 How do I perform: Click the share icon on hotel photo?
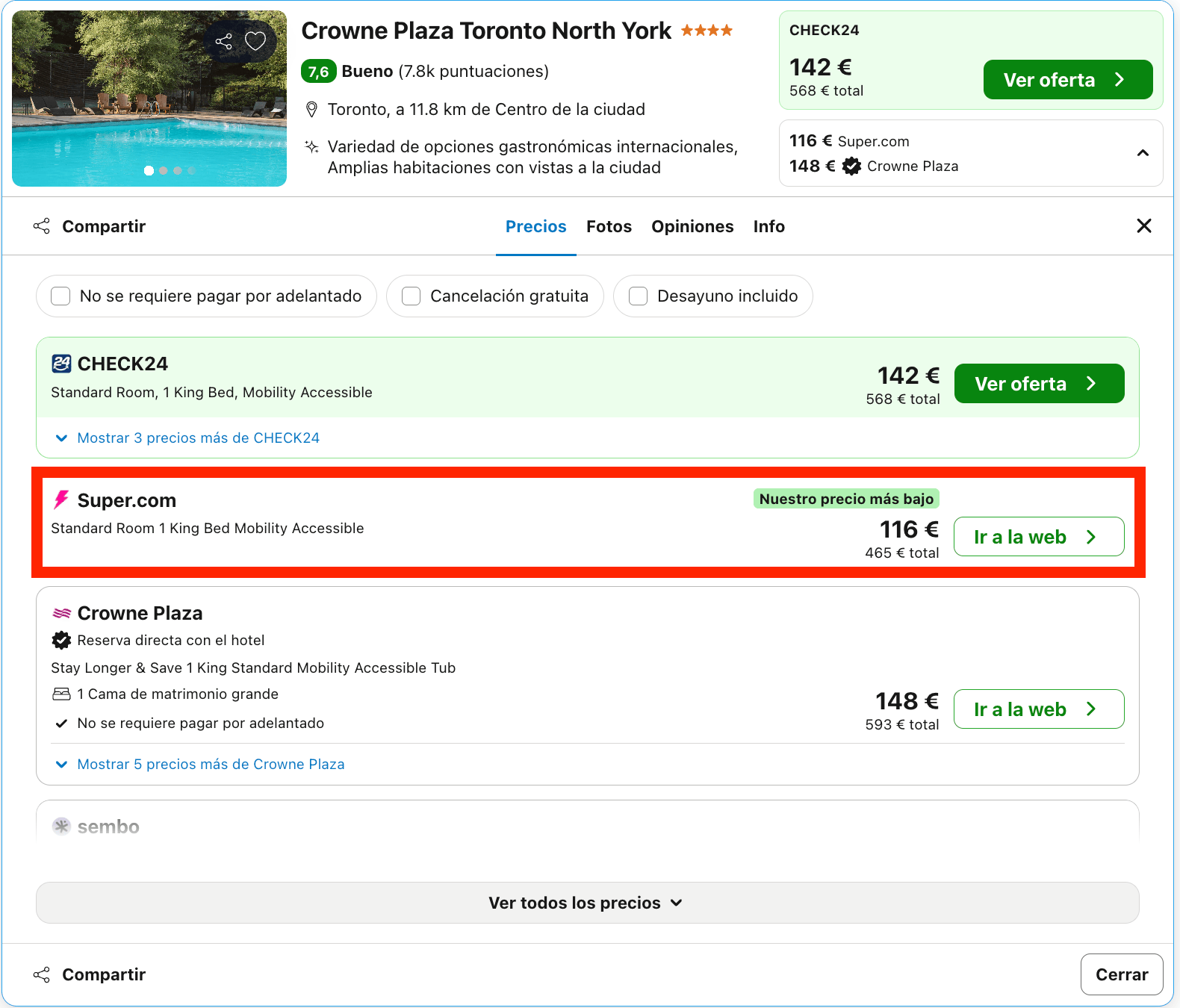(x=223, y=41)
